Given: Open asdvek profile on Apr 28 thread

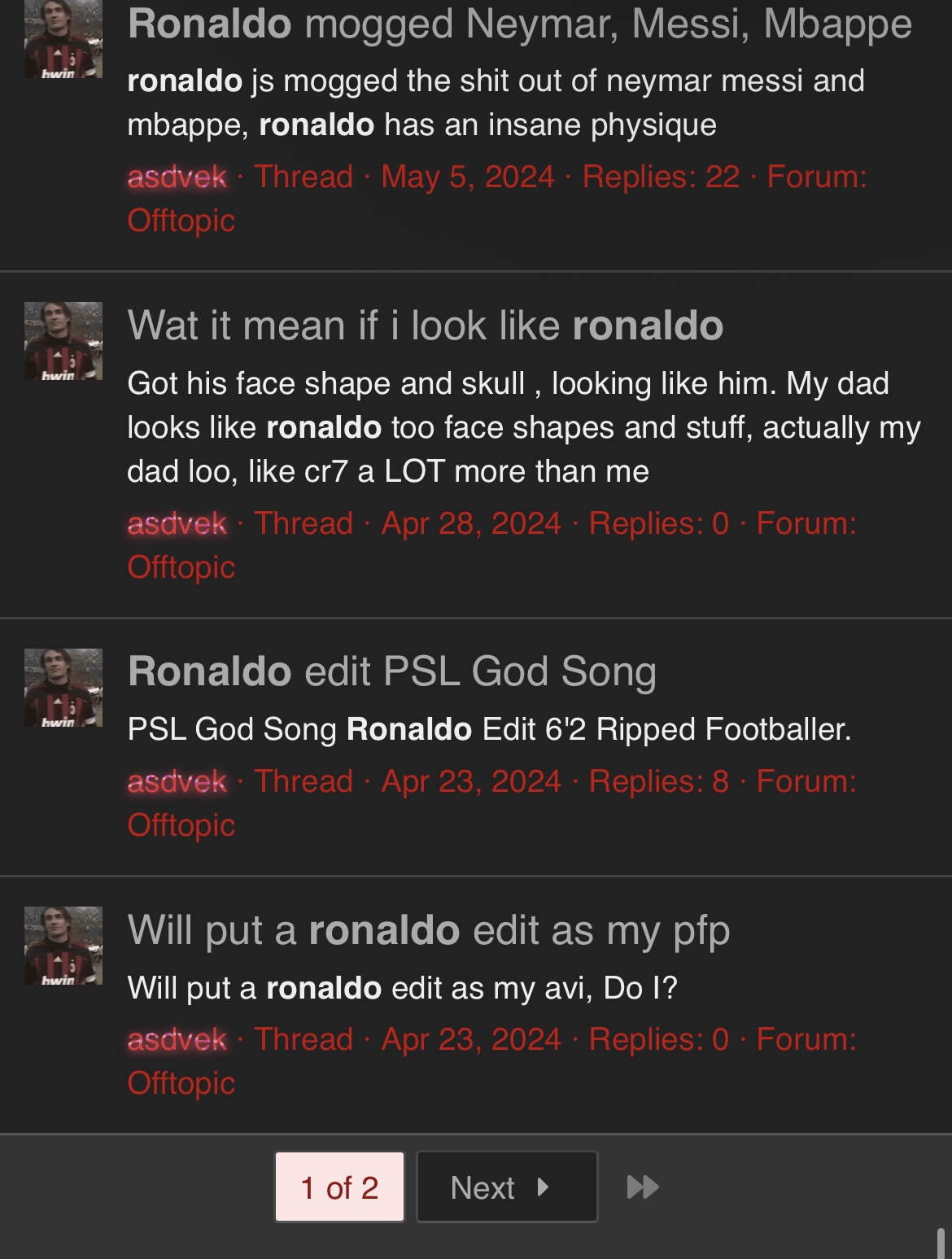Looking at the screenshot, I should point(177,523).
